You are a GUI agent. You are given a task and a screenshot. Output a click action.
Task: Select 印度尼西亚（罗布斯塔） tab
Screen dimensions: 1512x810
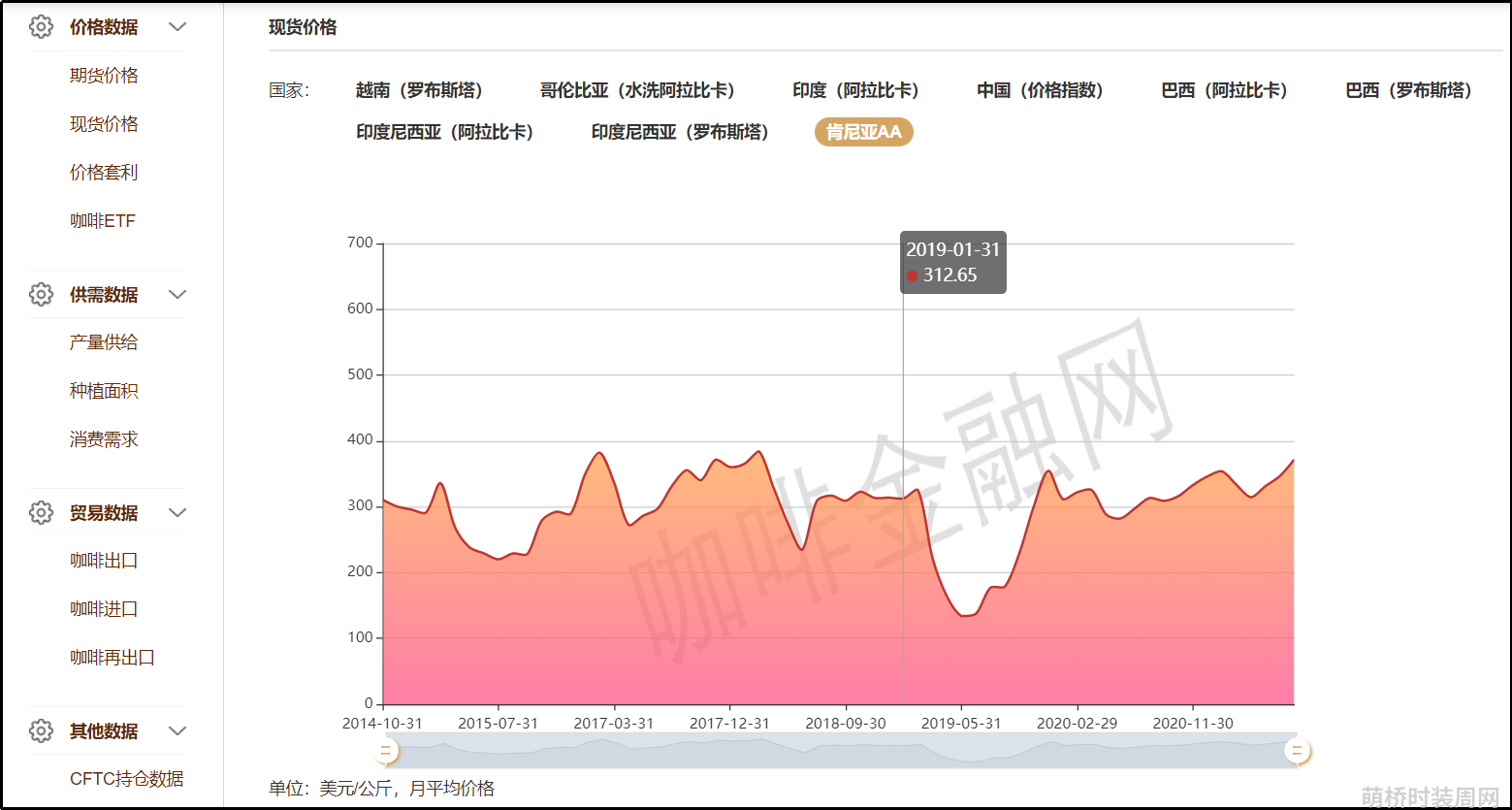(x=681, y=132)
